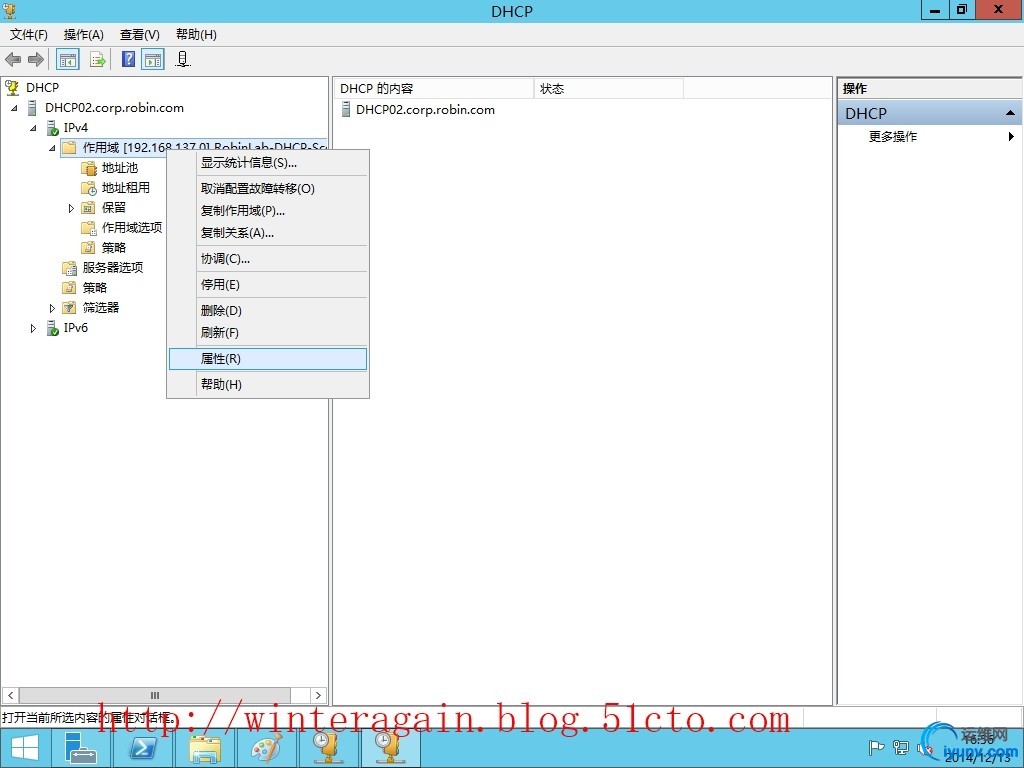Open the 更多操作 submenu arrow
Viewport: 1024px width, 768px height.
pos(1011,136)
